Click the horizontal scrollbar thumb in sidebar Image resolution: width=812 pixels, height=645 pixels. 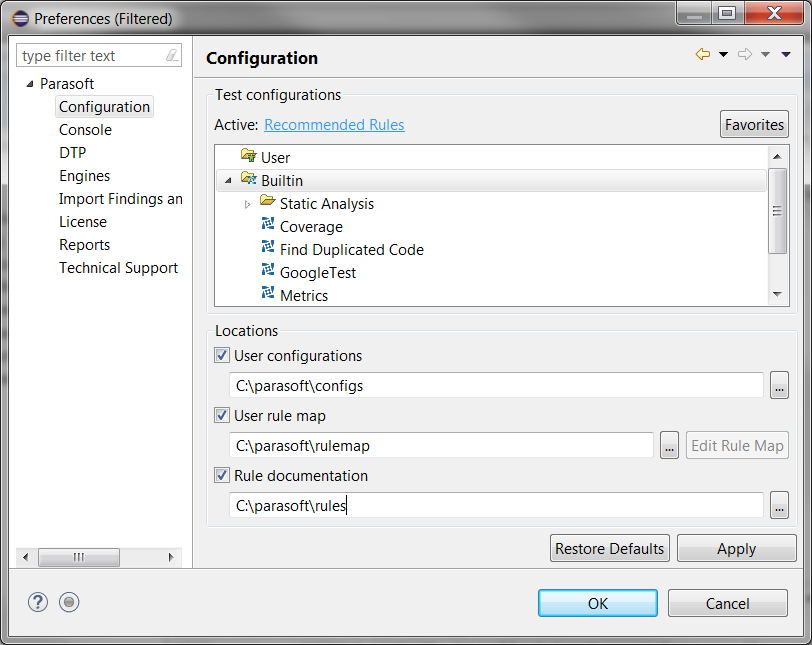coord(79,558)
